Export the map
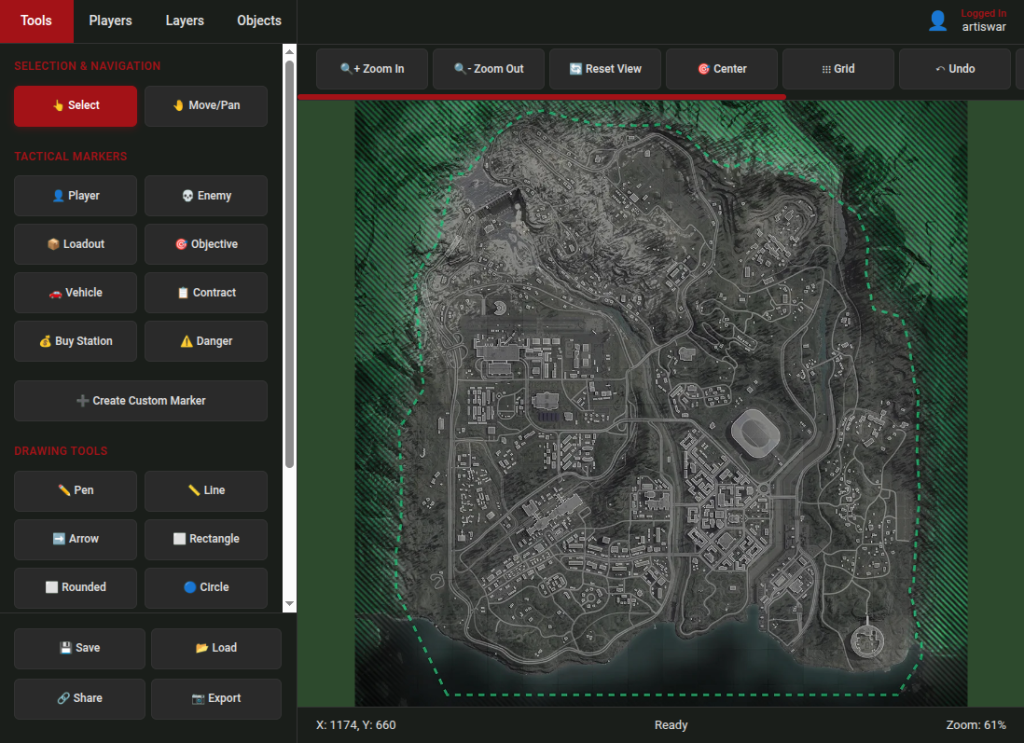 (x=216, y=698)
